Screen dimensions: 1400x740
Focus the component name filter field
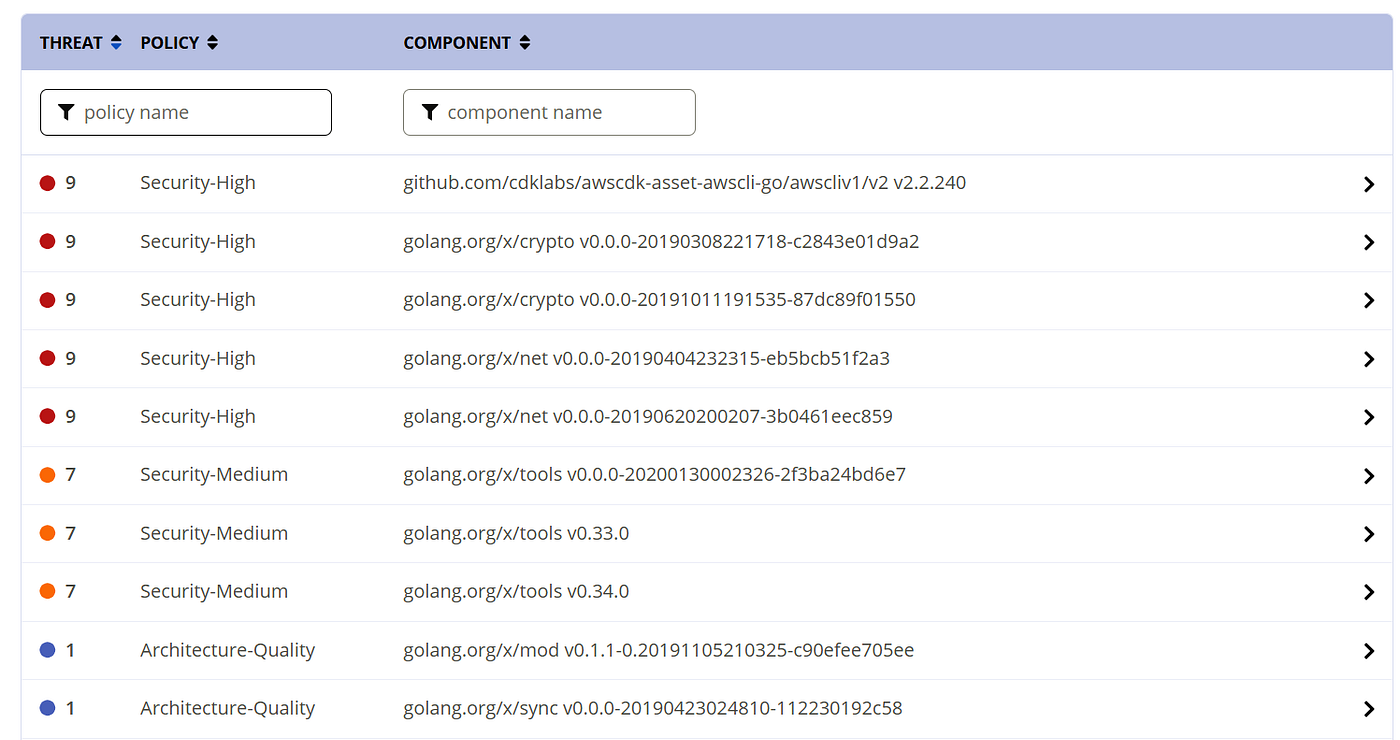click(x=549, y=112)
